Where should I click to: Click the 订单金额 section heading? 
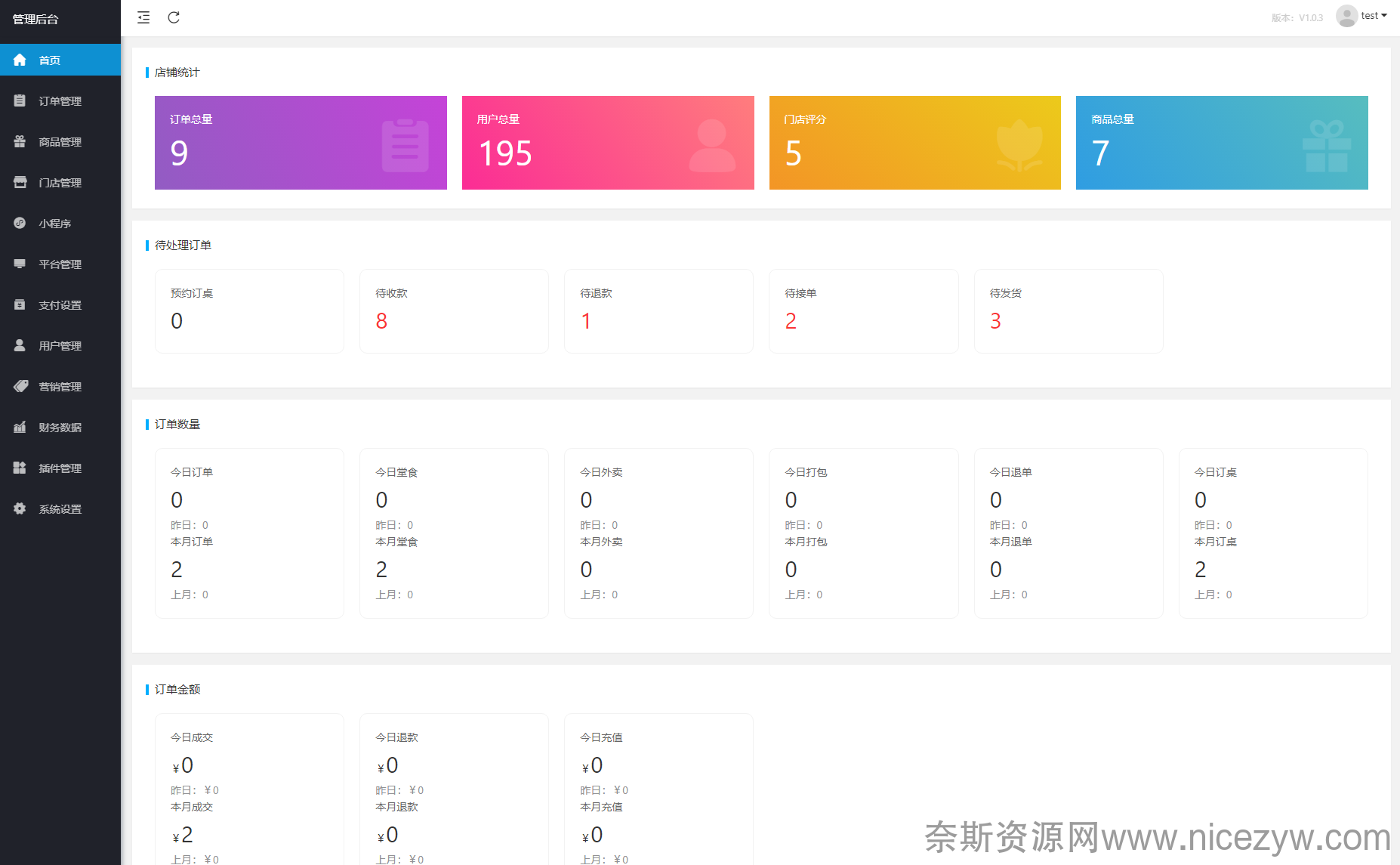pos(177,690)
